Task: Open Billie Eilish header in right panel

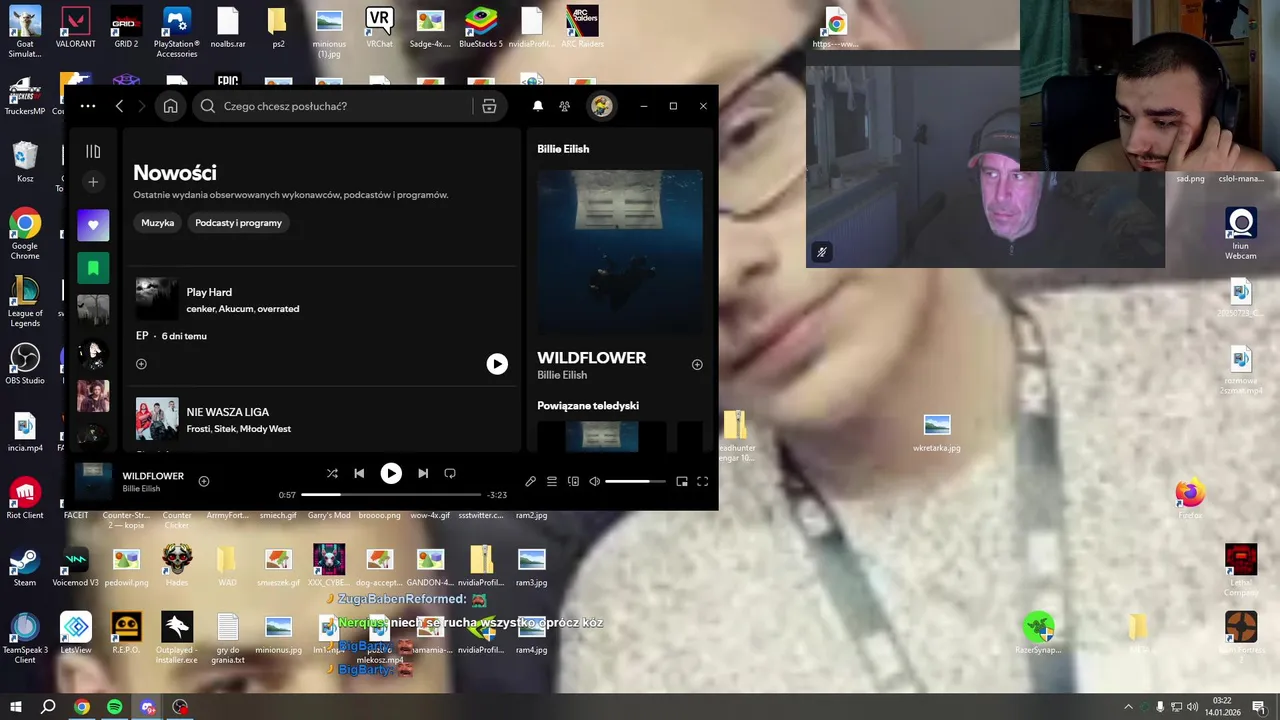Action: (x=563, y=149)
